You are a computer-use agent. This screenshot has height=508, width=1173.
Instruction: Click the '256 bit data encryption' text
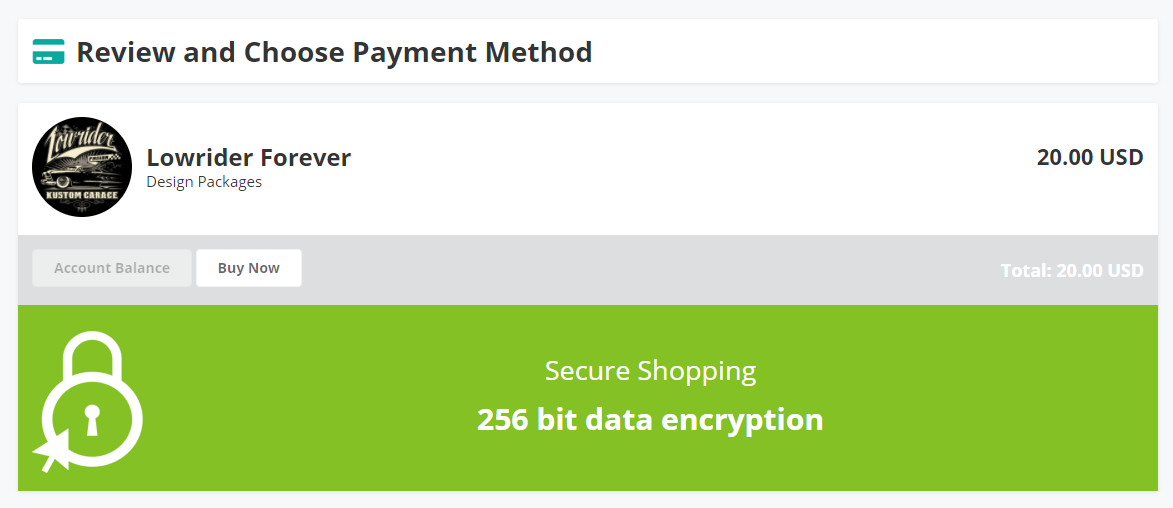point(650,419)
